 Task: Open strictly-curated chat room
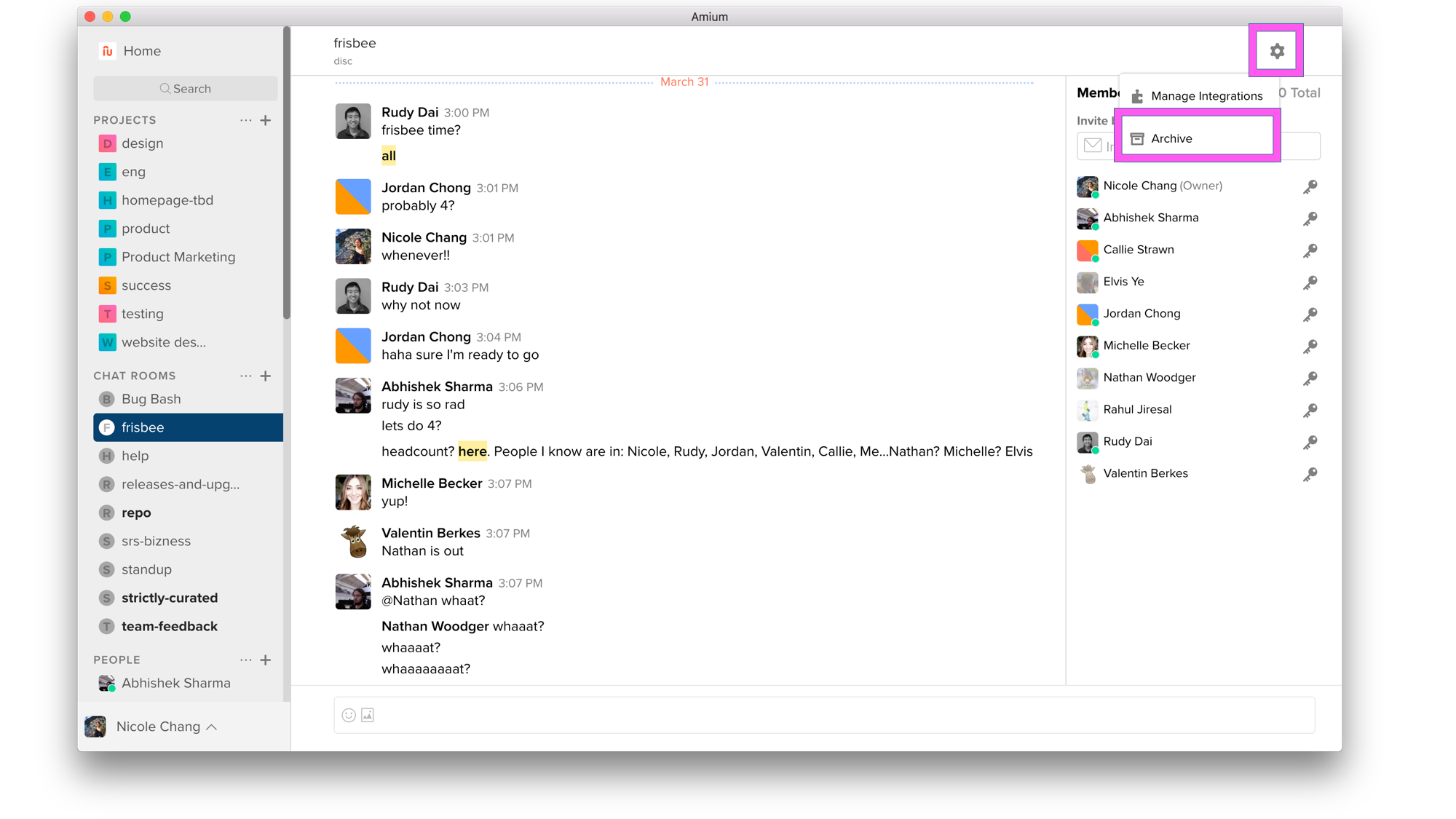188,598
